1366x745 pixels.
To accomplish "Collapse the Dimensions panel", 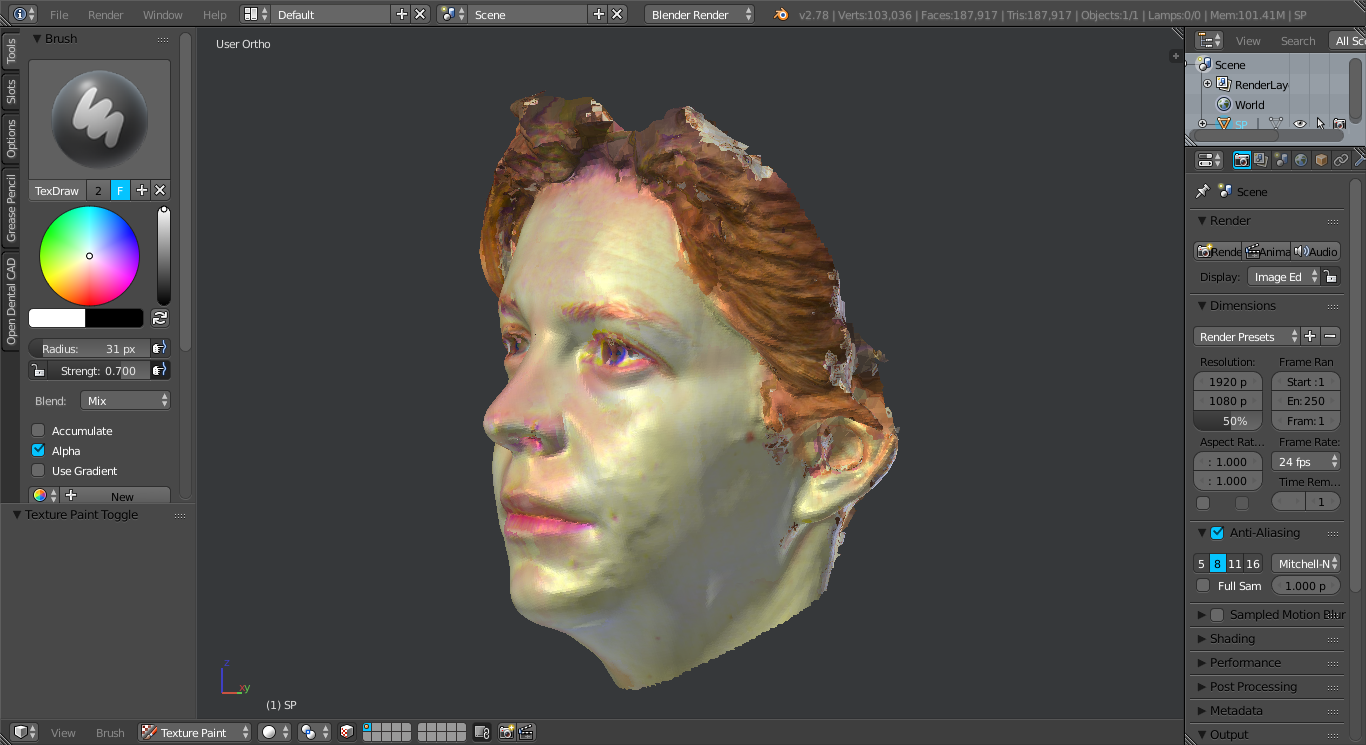I will click(1203, 305).
